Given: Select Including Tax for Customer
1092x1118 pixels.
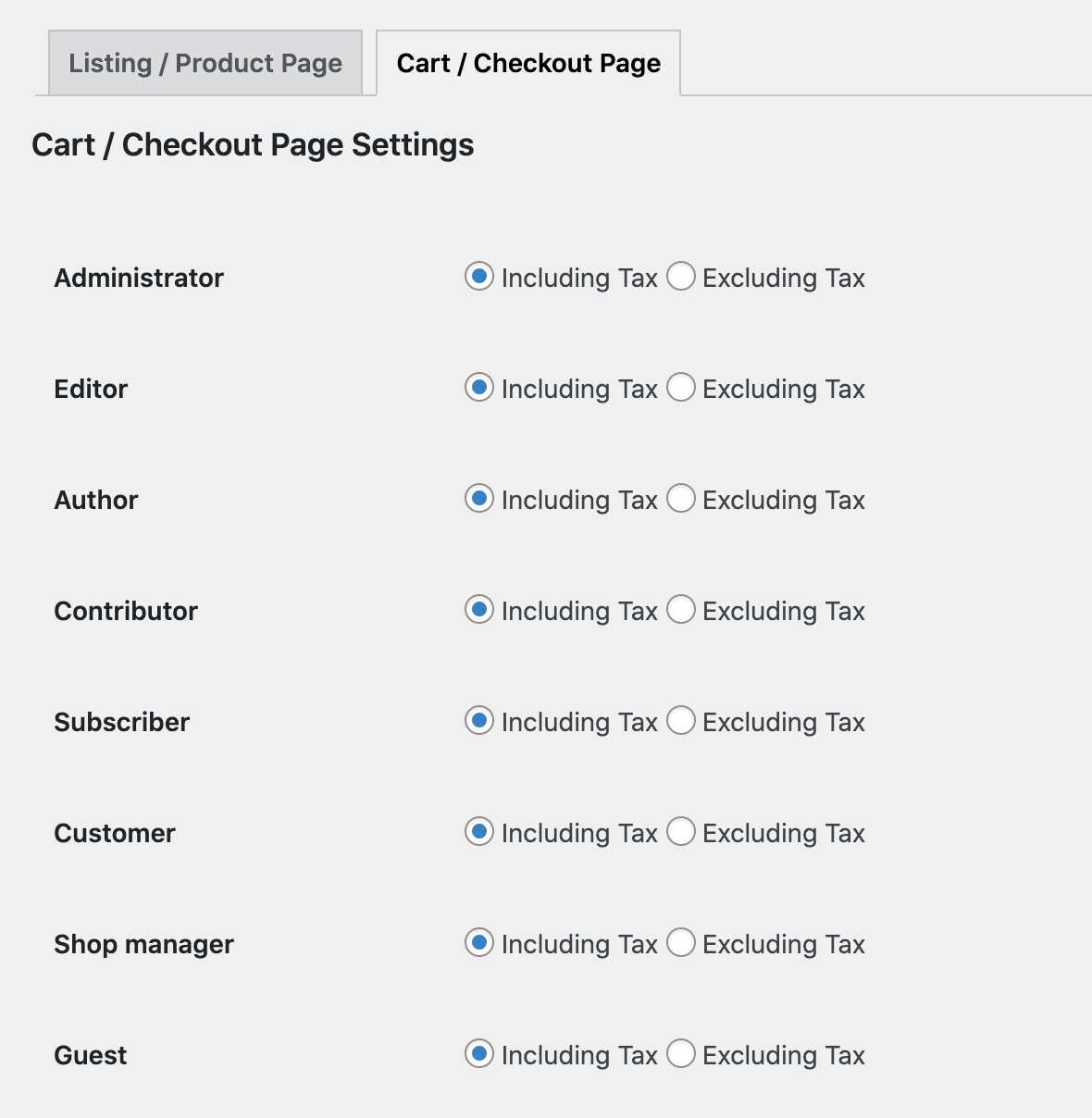Looking at the screenshot, I should tap(478, 833).
